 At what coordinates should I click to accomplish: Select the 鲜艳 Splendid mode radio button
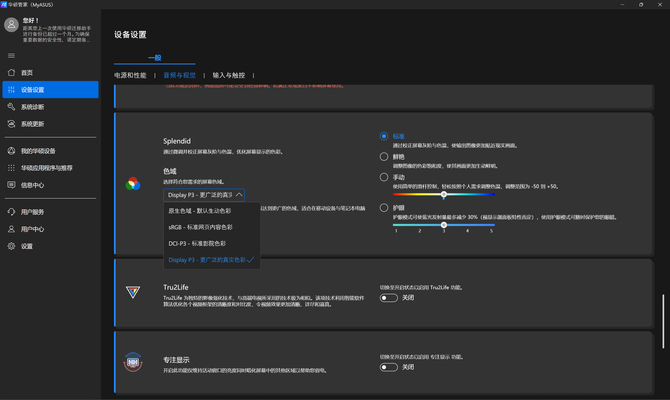(x=384, y=157)
